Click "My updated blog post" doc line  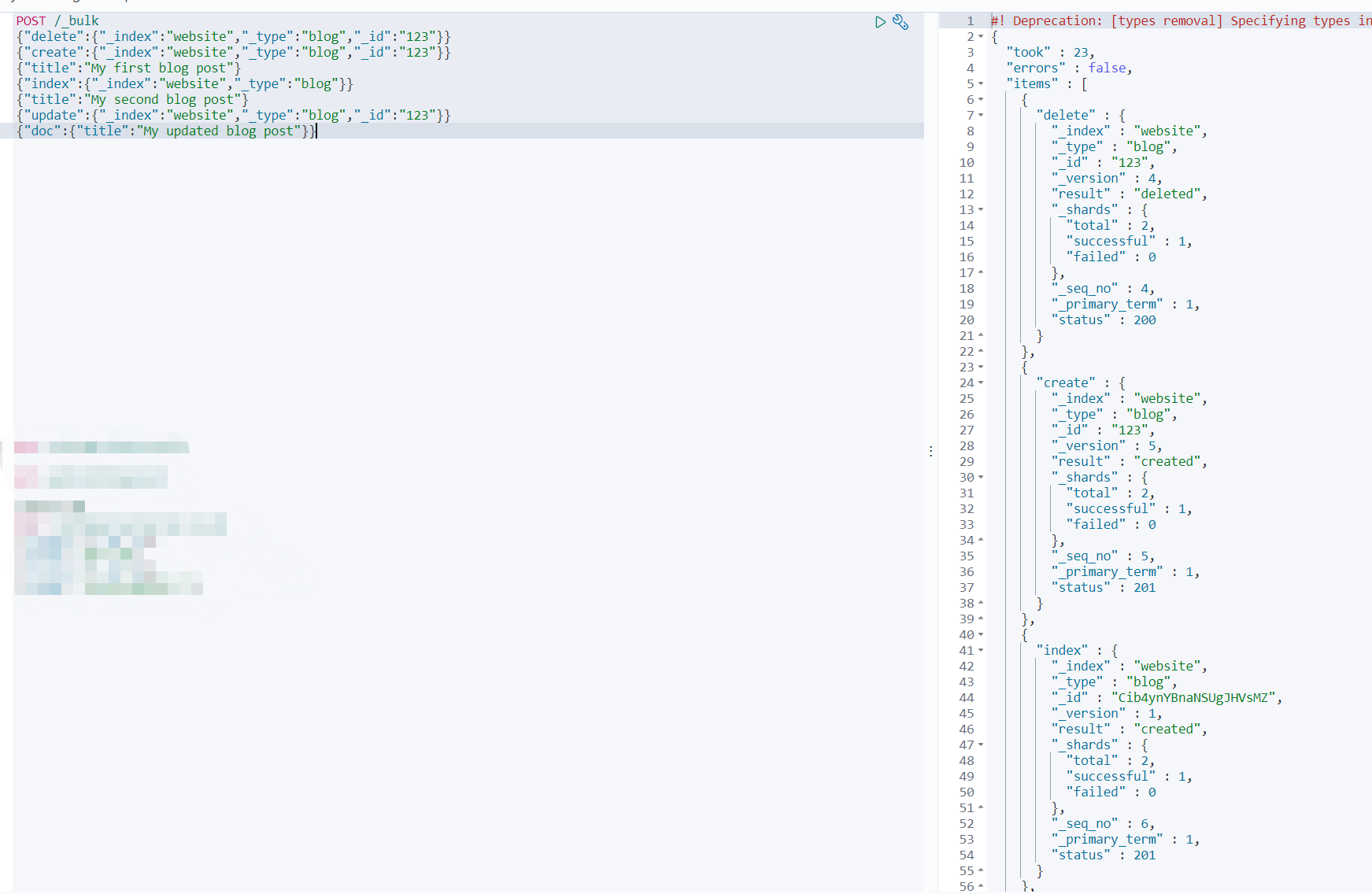[x=166, y=131]
